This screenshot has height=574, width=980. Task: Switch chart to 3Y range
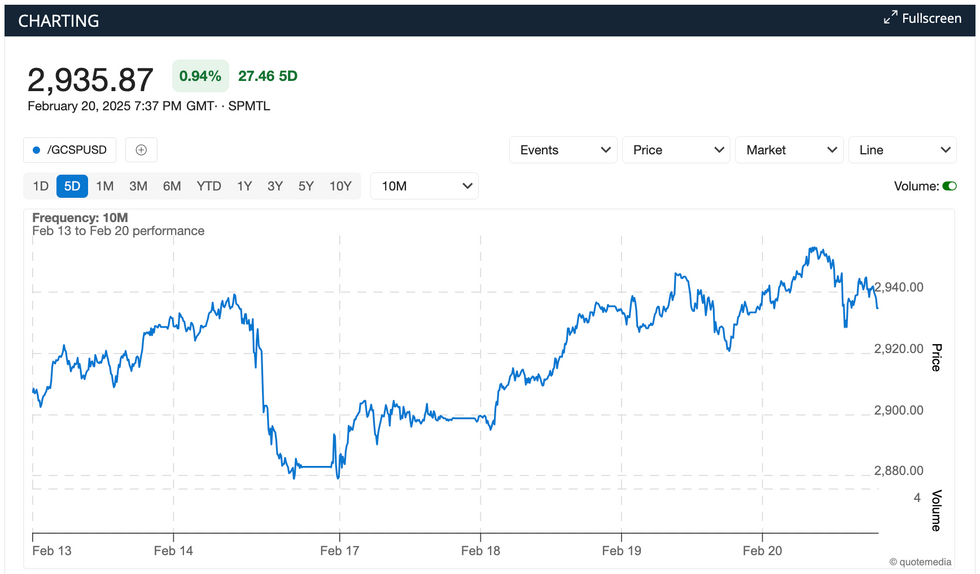pyautogui.click(x=275, y=186)
